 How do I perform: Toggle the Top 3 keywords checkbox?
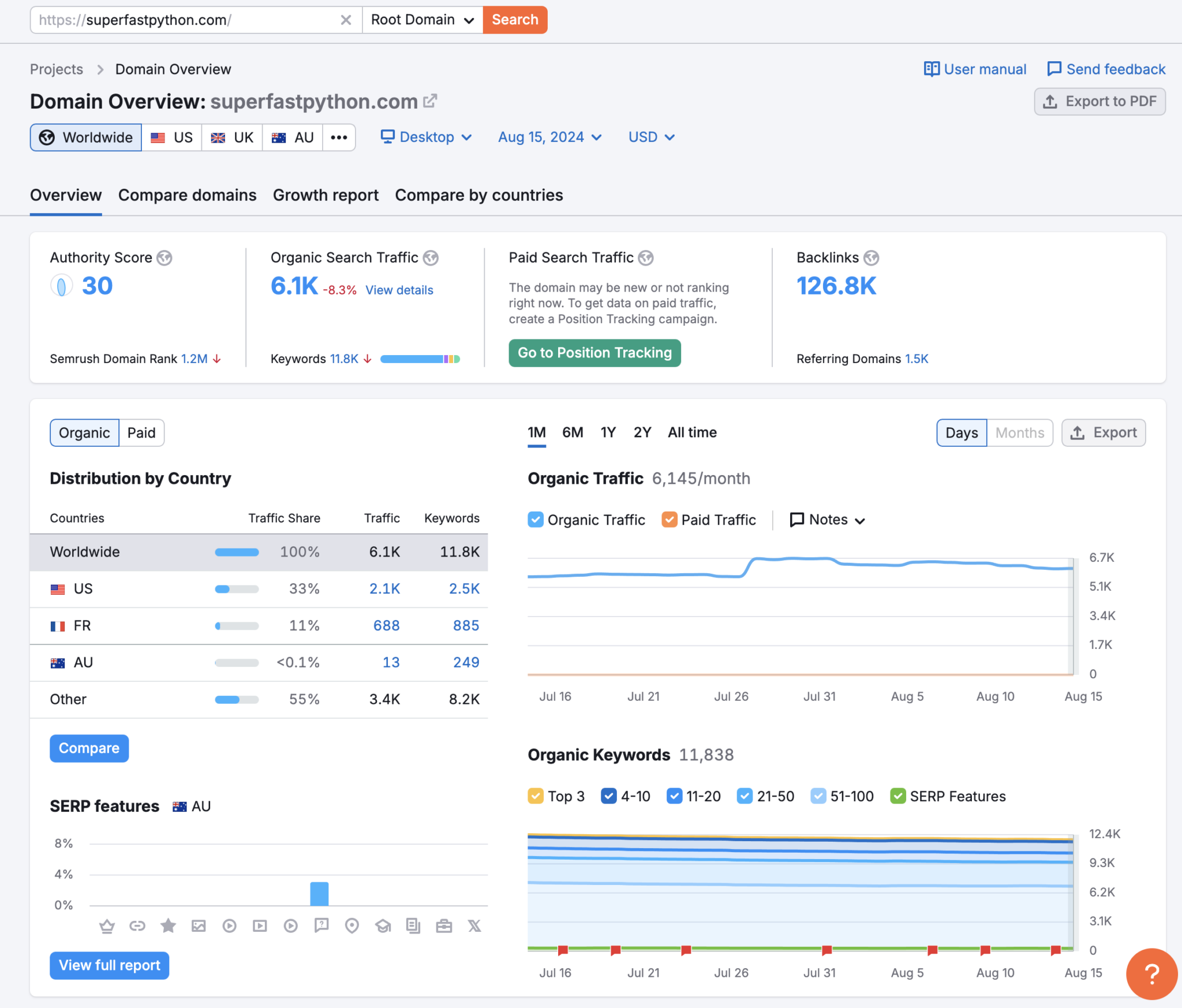tap(536, 796)
